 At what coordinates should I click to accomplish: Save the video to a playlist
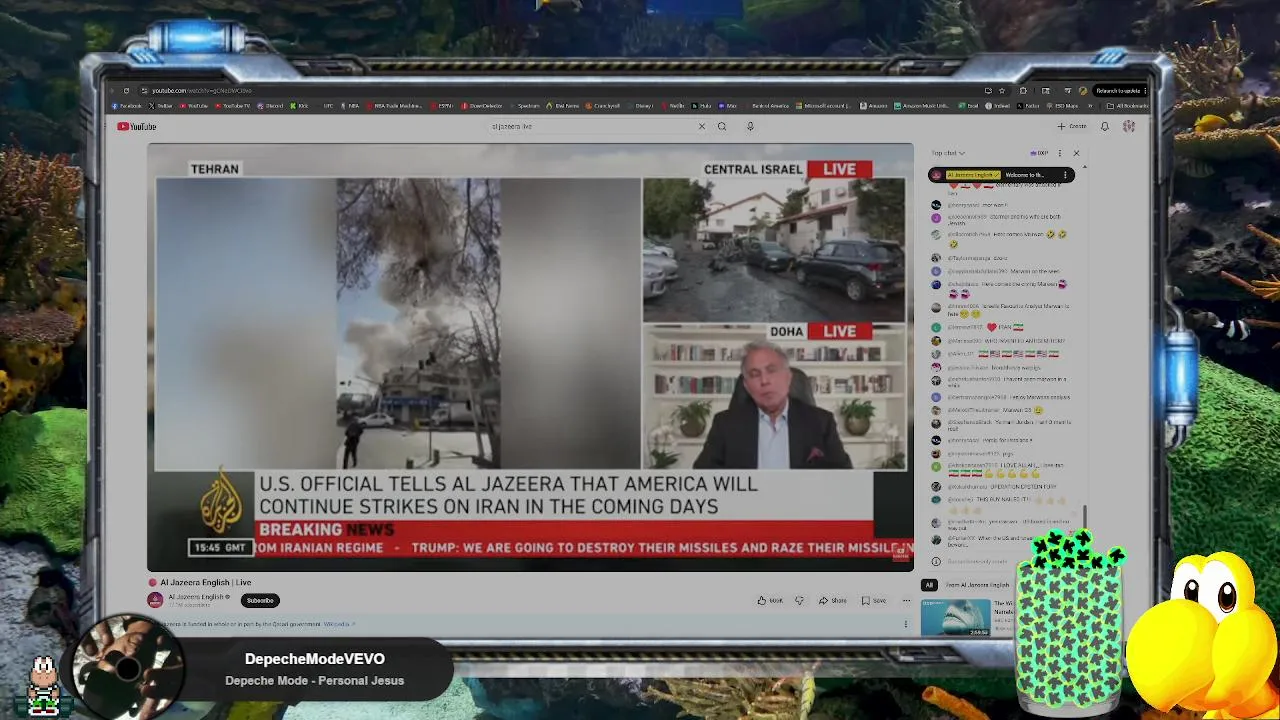[873, 600]
